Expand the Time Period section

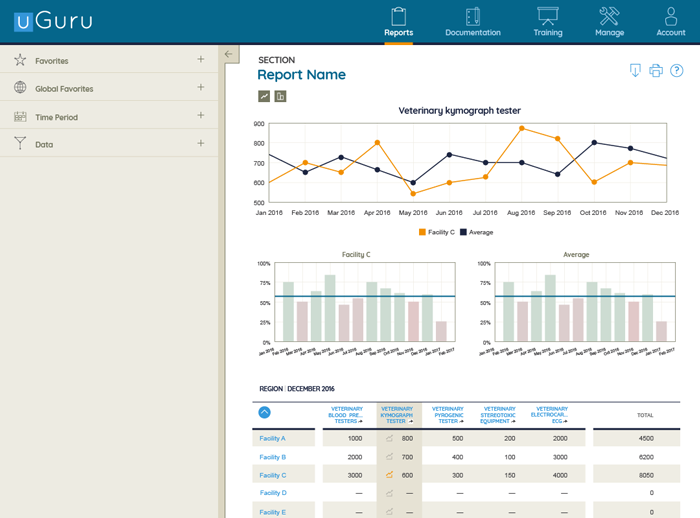click(200, 116)
